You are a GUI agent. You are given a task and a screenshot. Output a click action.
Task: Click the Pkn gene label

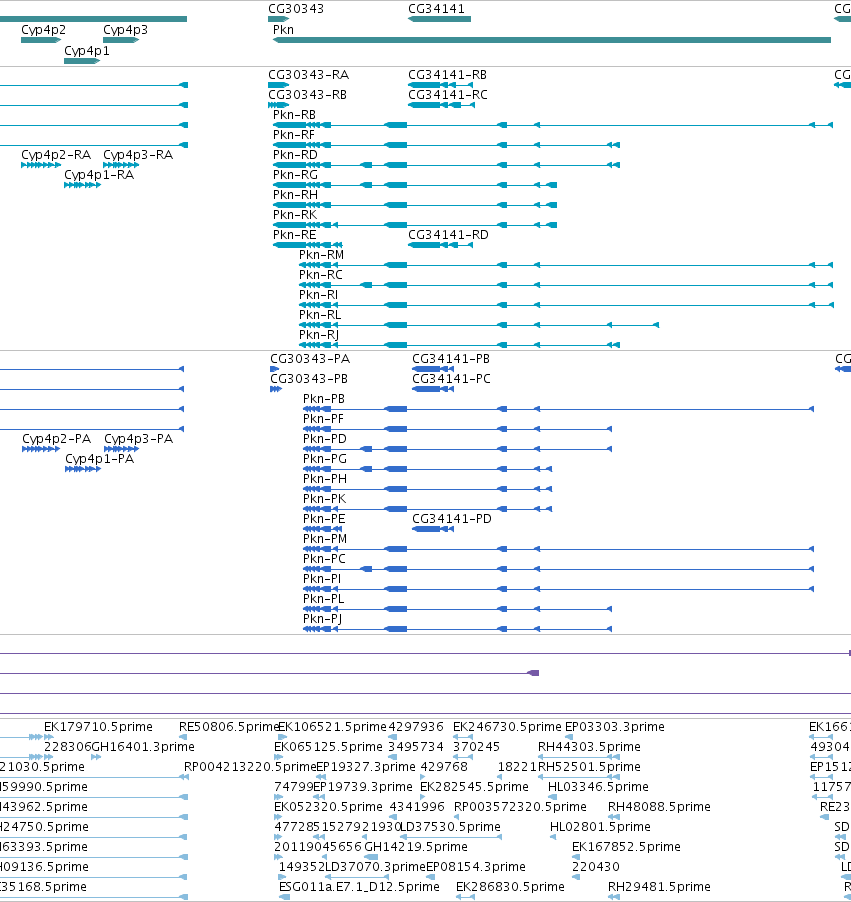click(283, 29)
